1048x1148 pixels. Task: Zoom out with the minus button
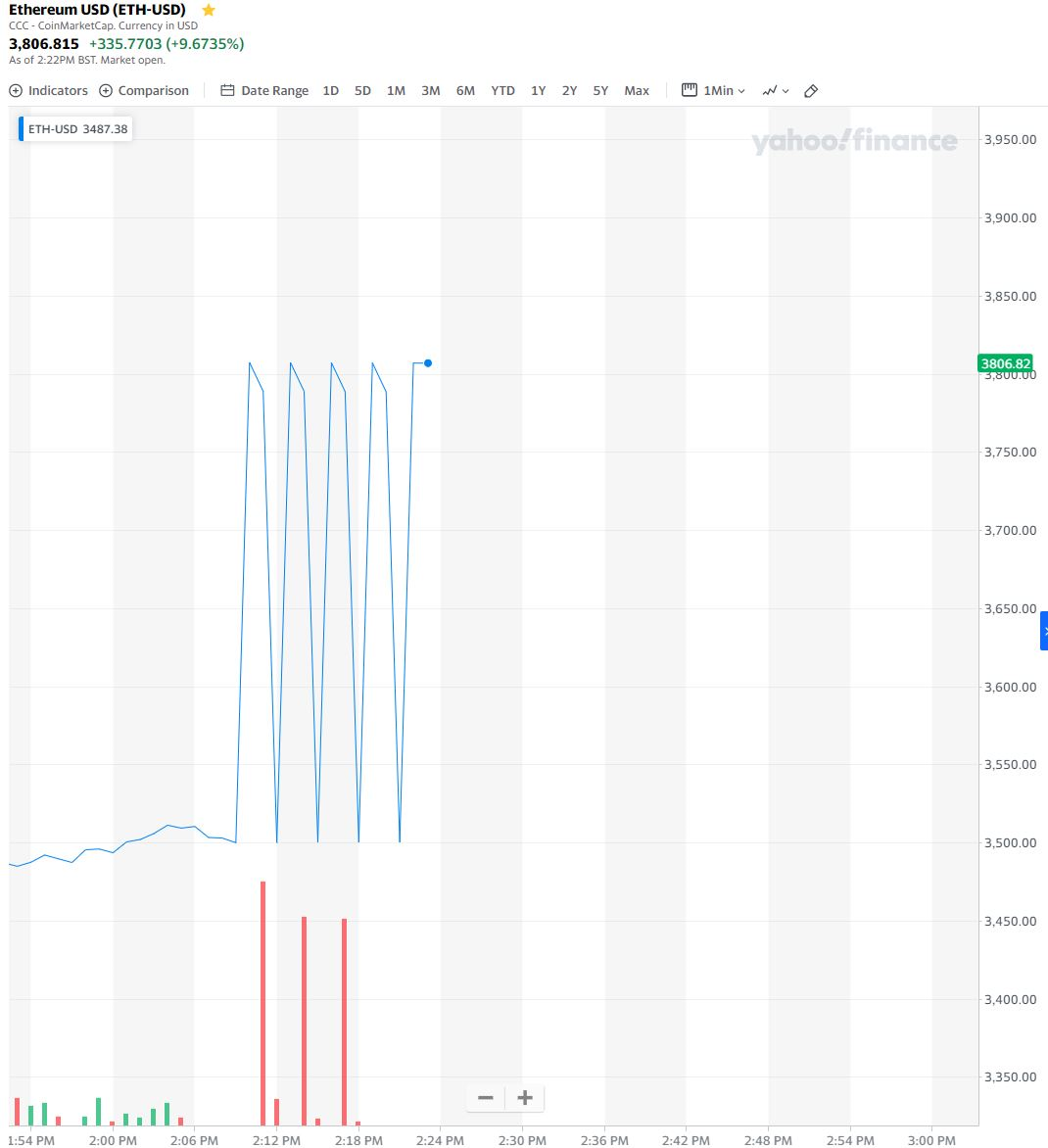coord(486,1097)
